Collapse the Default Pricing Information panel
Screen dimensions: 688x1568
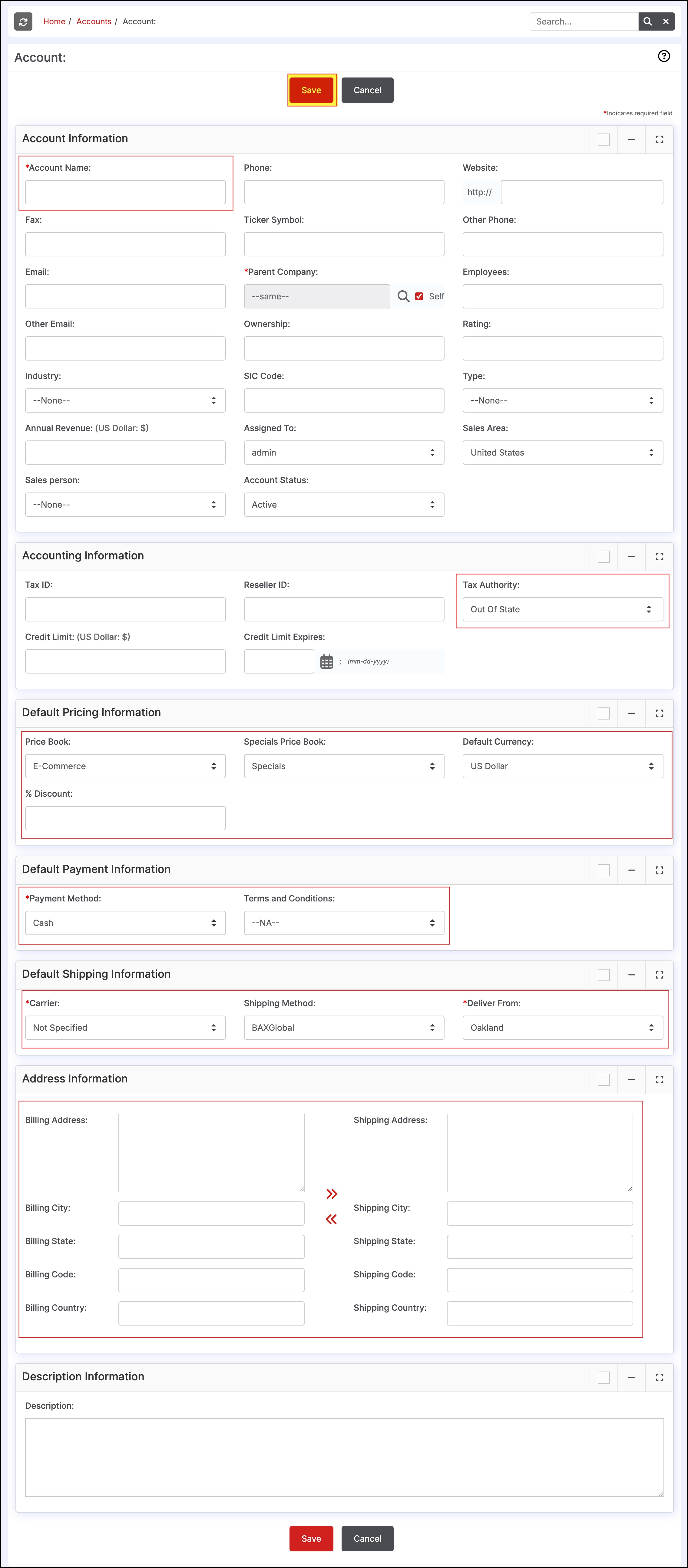pyautogui.click(x=631, y=713)
